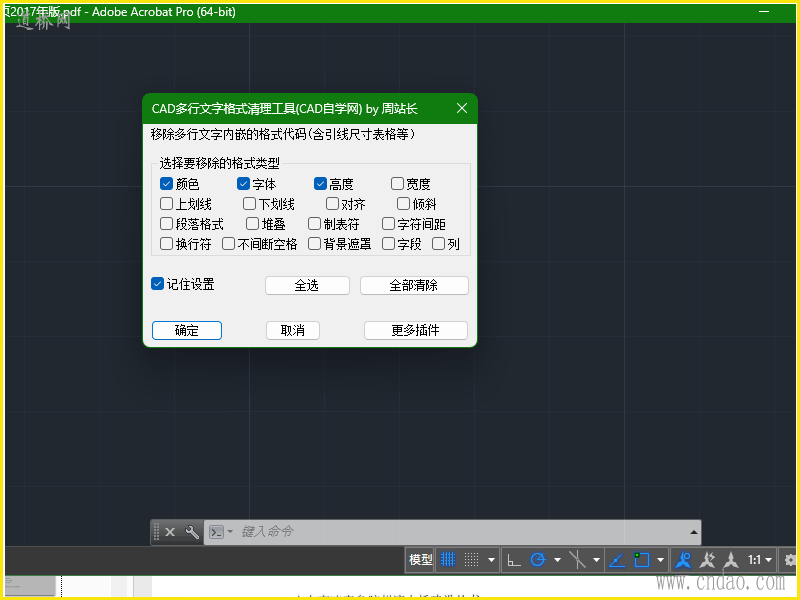800x600 pixels.
Task: Enable the 下划线 checkbox
Action: click(249, 204)
